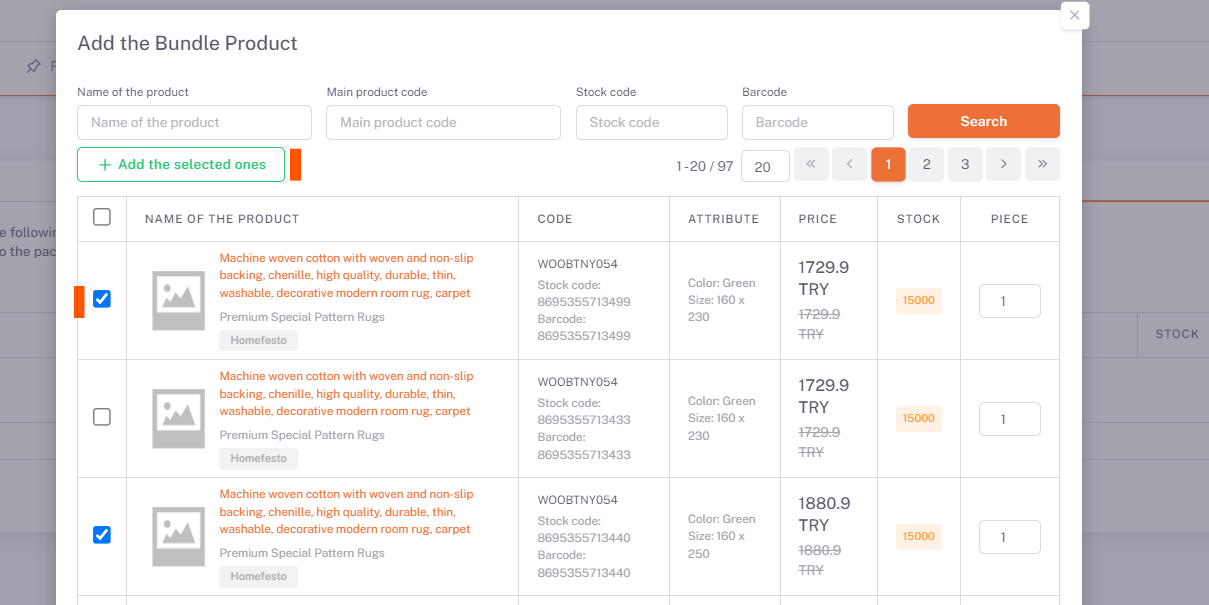The height and width of the screenshot is (605, 1209).
Task: Switch to page 2
Action: coord(926,165)
